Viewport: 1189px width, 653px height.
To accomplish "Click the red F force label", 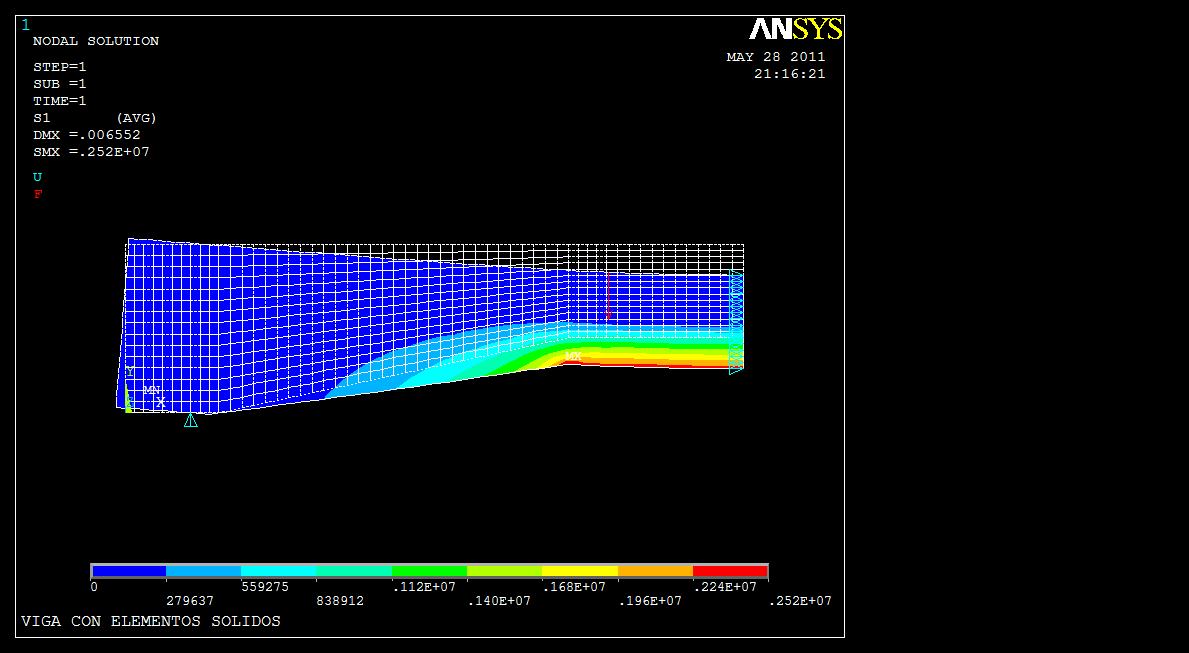I will [38, 194].
